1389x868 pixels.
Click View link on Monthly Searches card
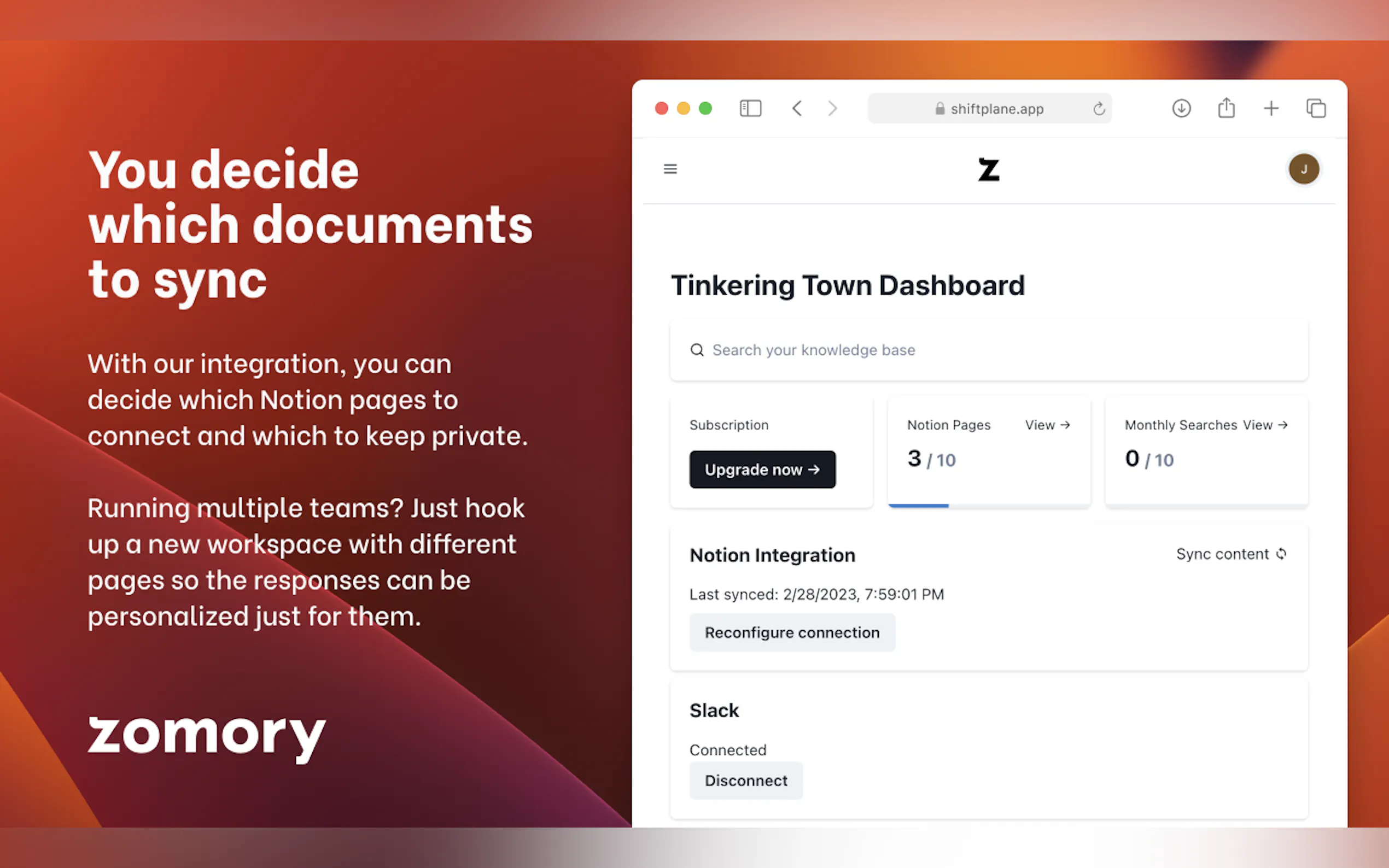(1265, 425)
